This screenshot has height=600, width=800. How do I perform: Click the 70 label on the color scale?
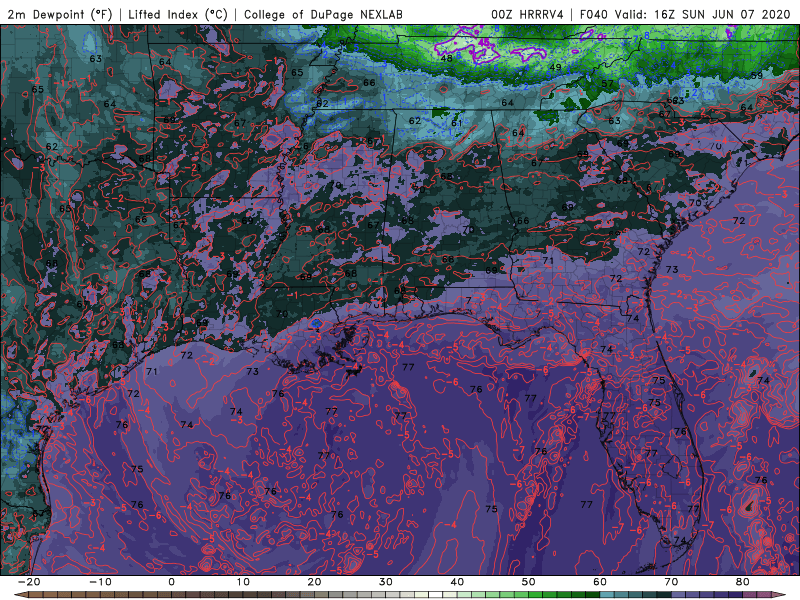click(x=671, y=582)
